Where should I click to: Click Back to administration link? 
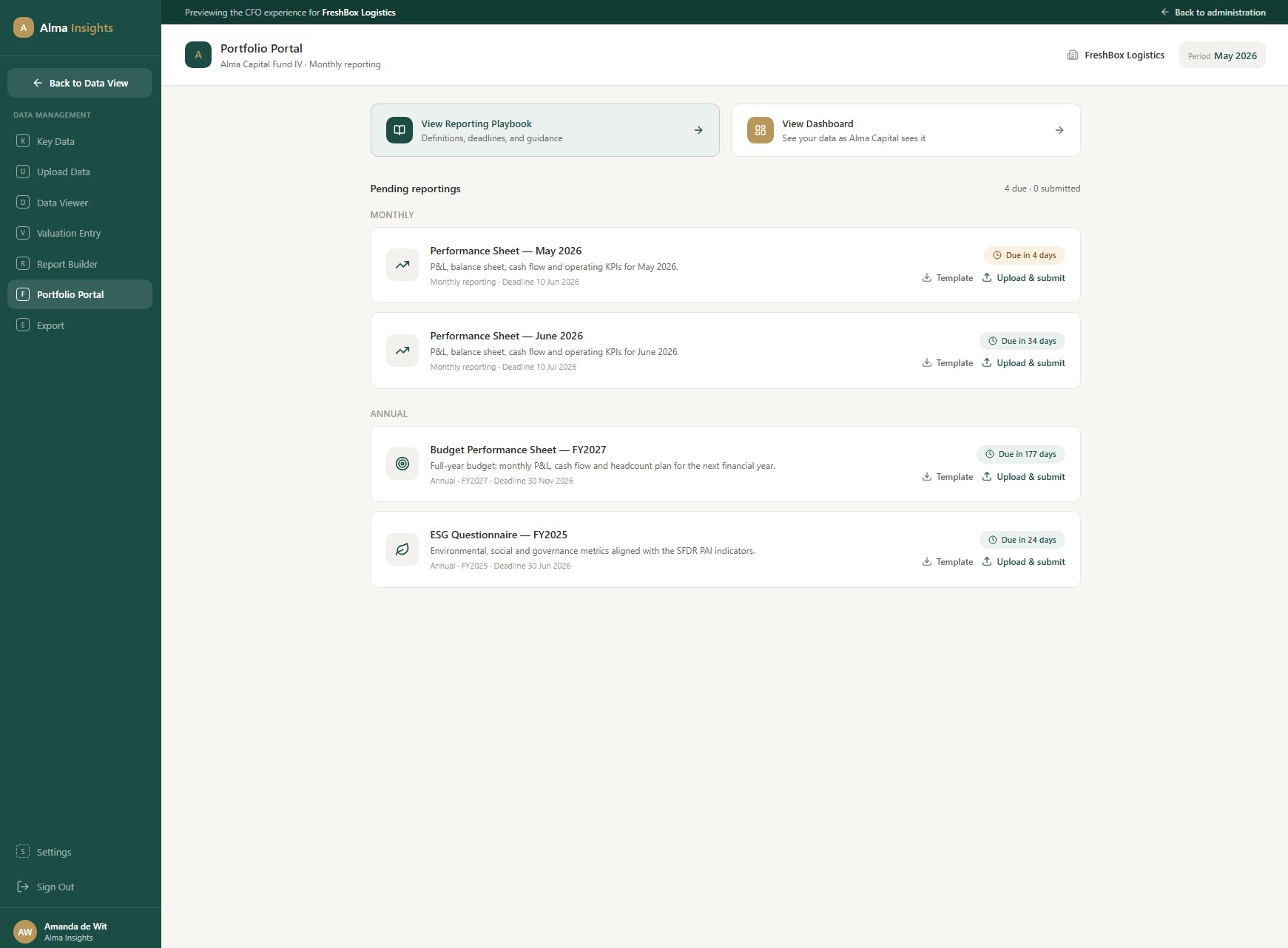click(1213, 13)
